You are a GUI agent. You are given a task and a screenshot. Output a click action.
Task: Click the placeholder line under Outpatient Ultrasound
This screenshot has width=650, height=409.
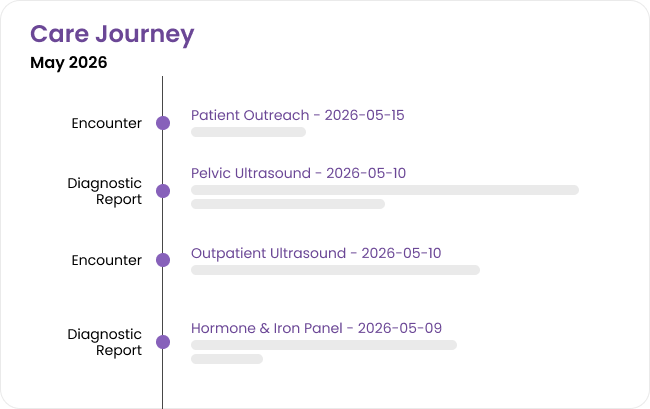(335, 270)
